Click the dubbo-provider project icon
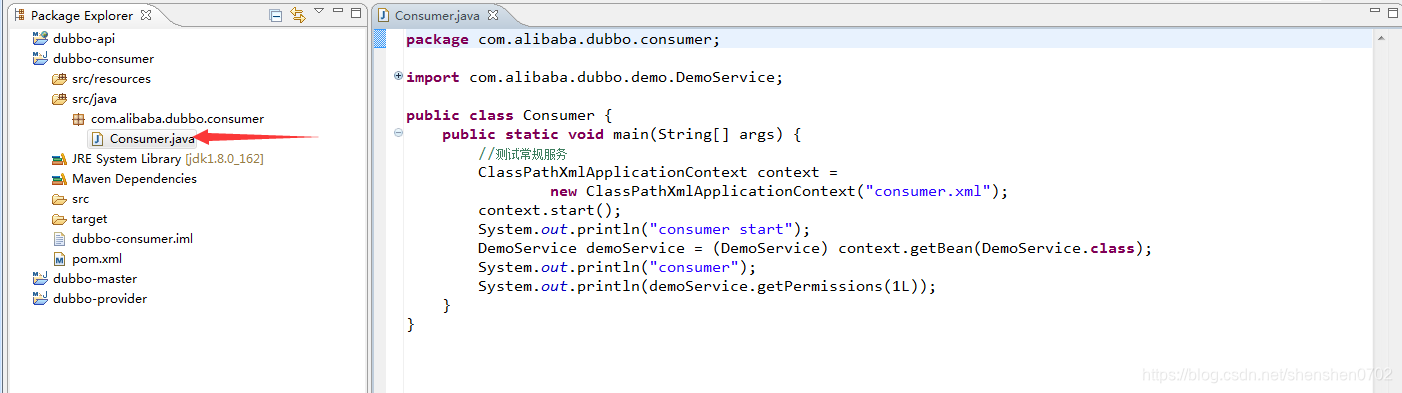Image resolution: width=1402 pixels, height=393 pixels. click(40, 298)
